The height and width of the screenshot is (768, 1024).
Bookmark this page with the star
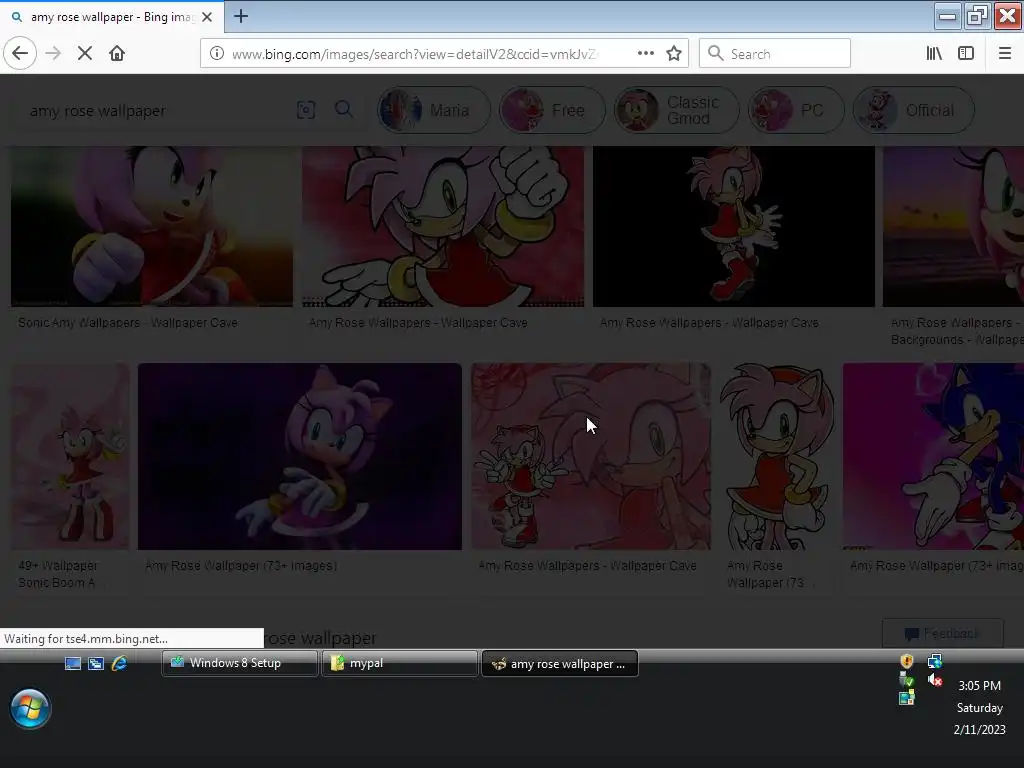point(674,54)
